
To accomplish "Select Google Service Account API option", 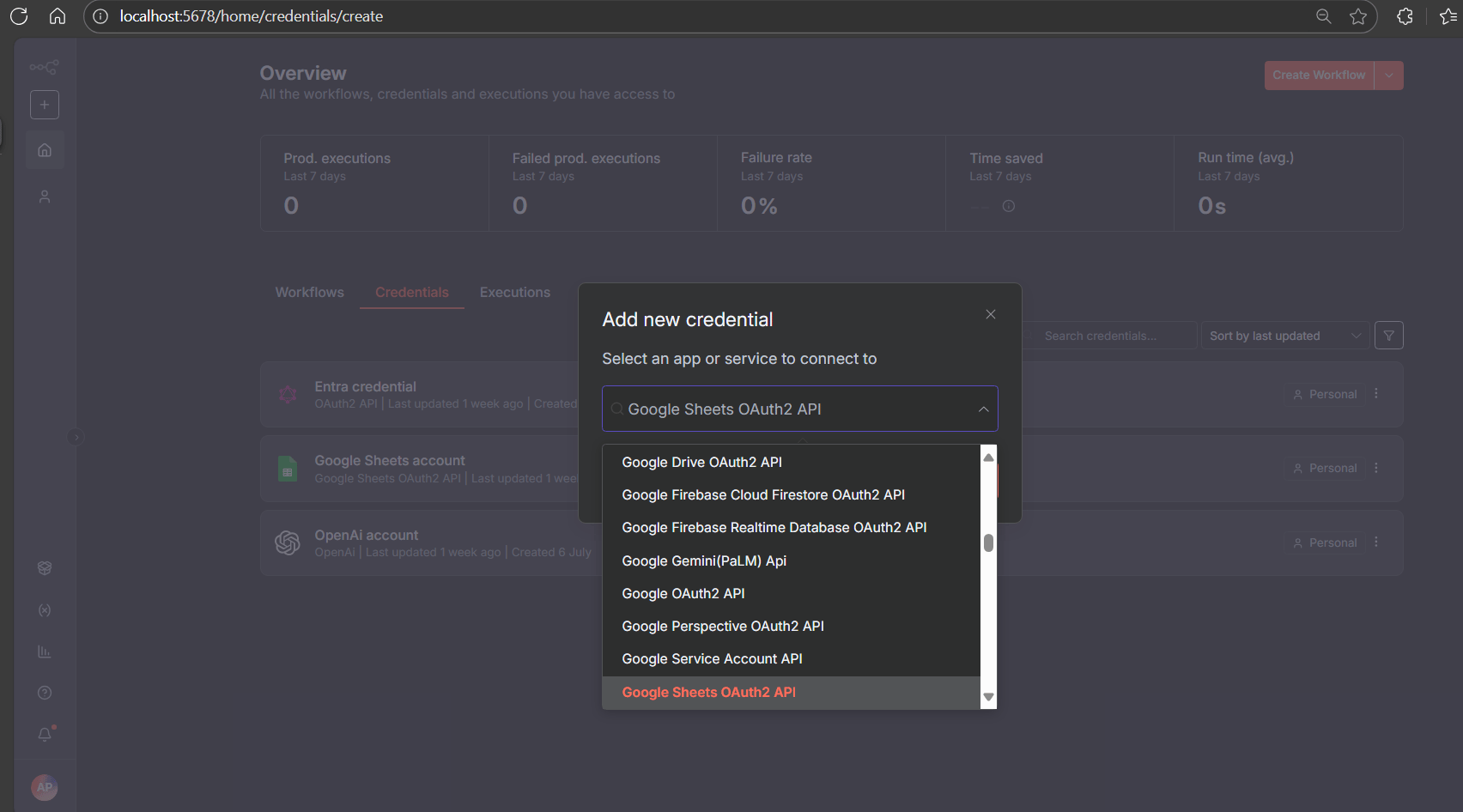I will point(791,659).
